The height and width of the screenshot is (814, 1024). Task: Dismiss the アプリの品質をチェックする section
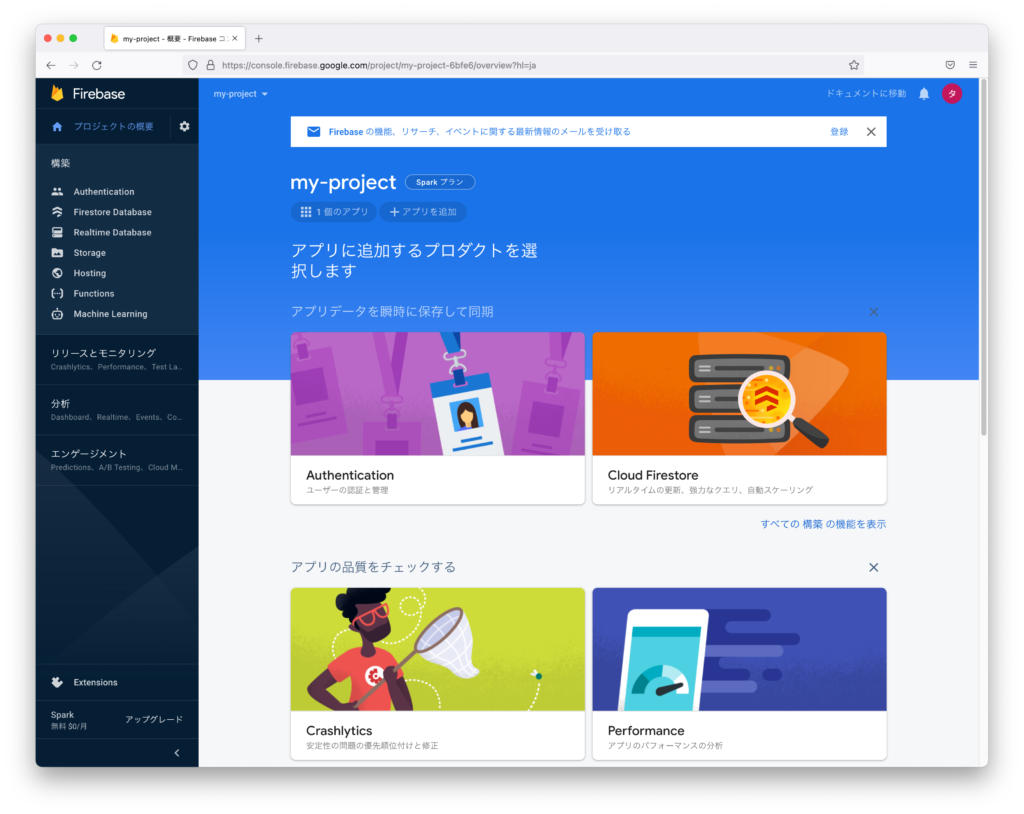click(x=873, y=567)
